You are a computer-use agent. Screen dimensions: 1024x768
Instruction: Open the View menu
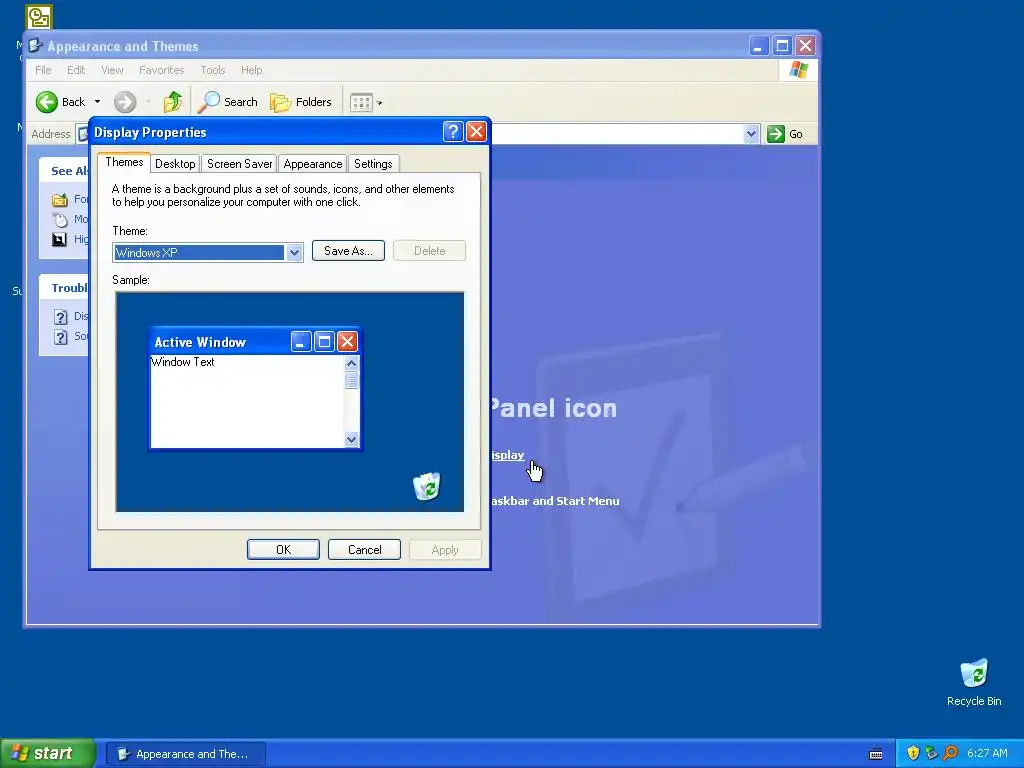click(112, 70)
